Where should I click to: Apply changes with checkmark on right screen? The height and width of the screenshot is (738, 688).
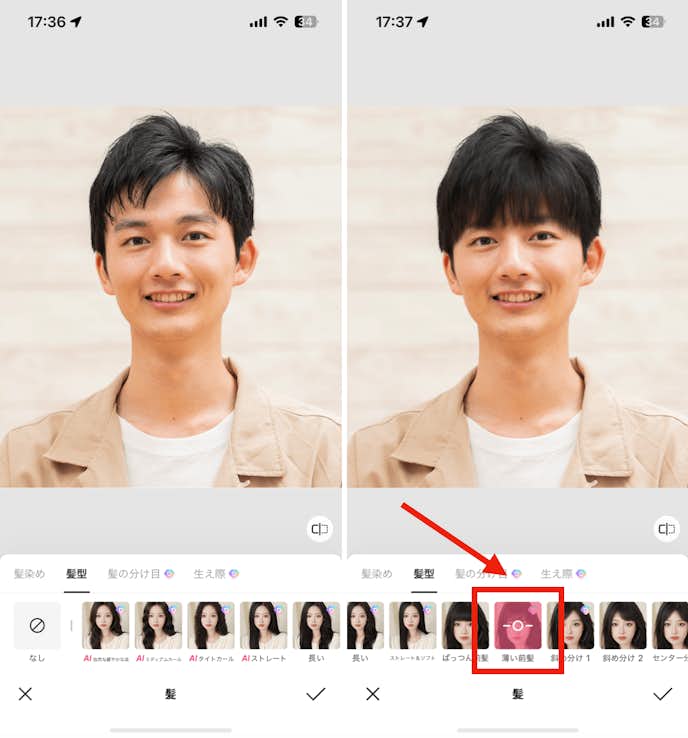click(x=662, y=693)
